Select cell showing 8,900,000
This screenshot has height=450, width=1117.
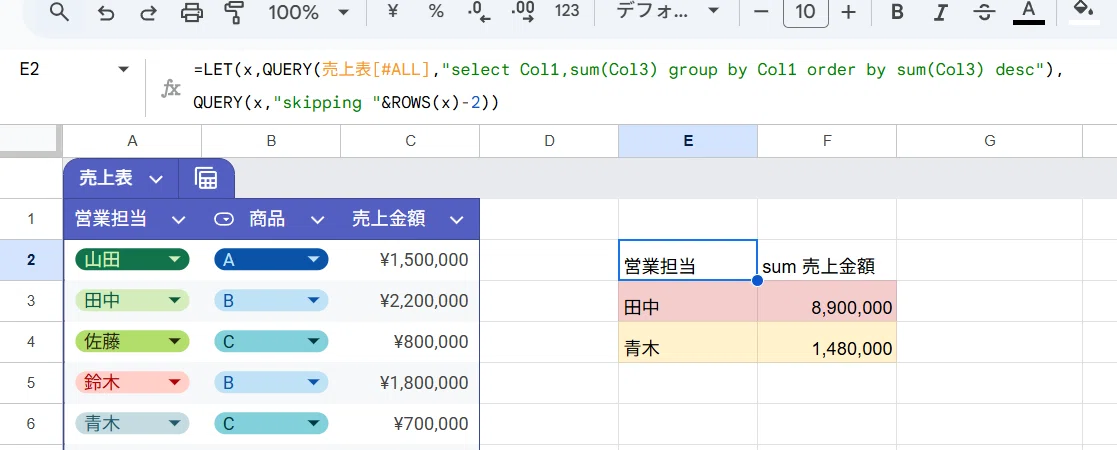pos(827,301)
